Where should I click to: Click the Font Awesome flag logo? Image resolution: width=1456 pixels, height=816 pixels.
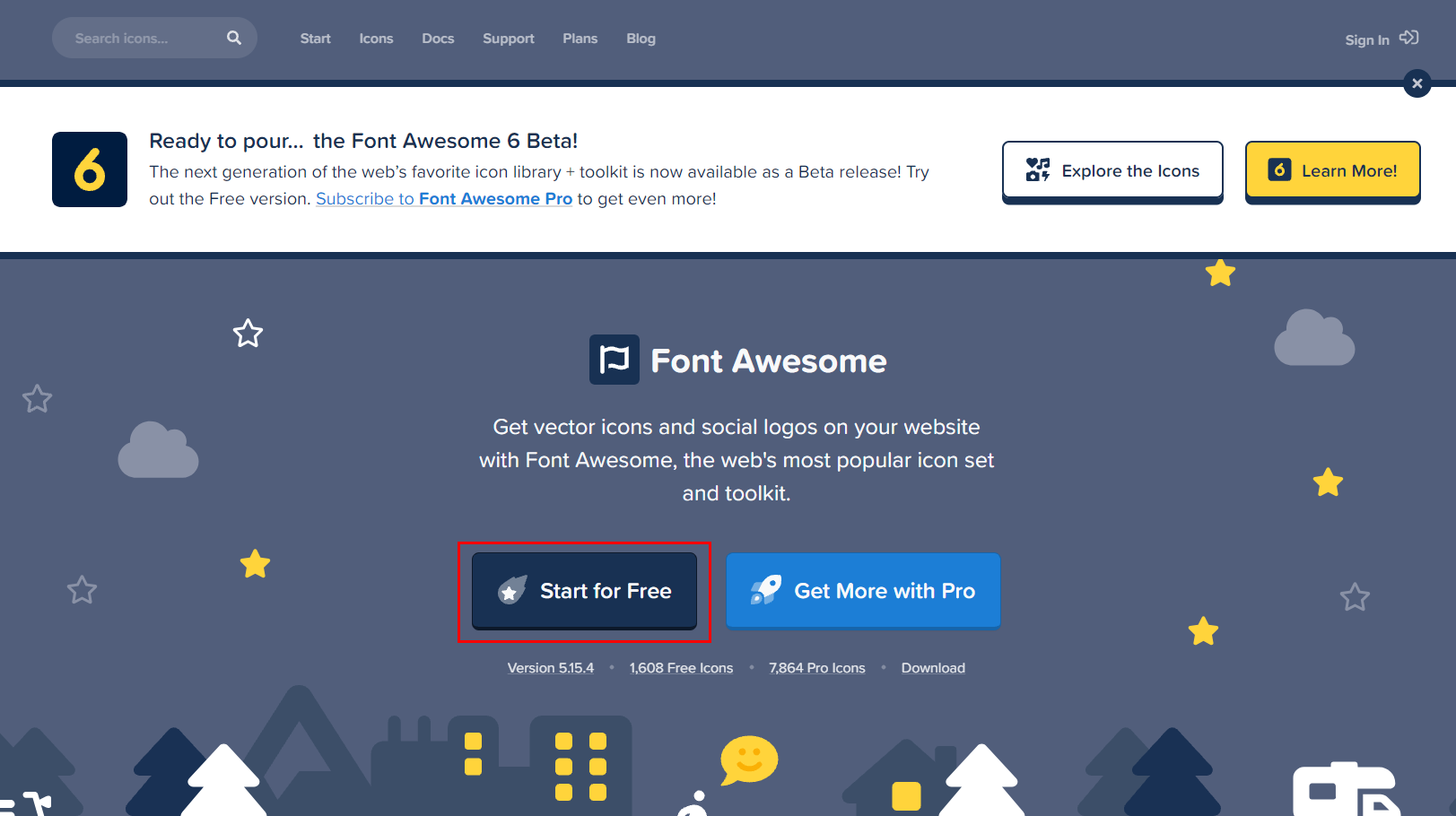[614, 359]
